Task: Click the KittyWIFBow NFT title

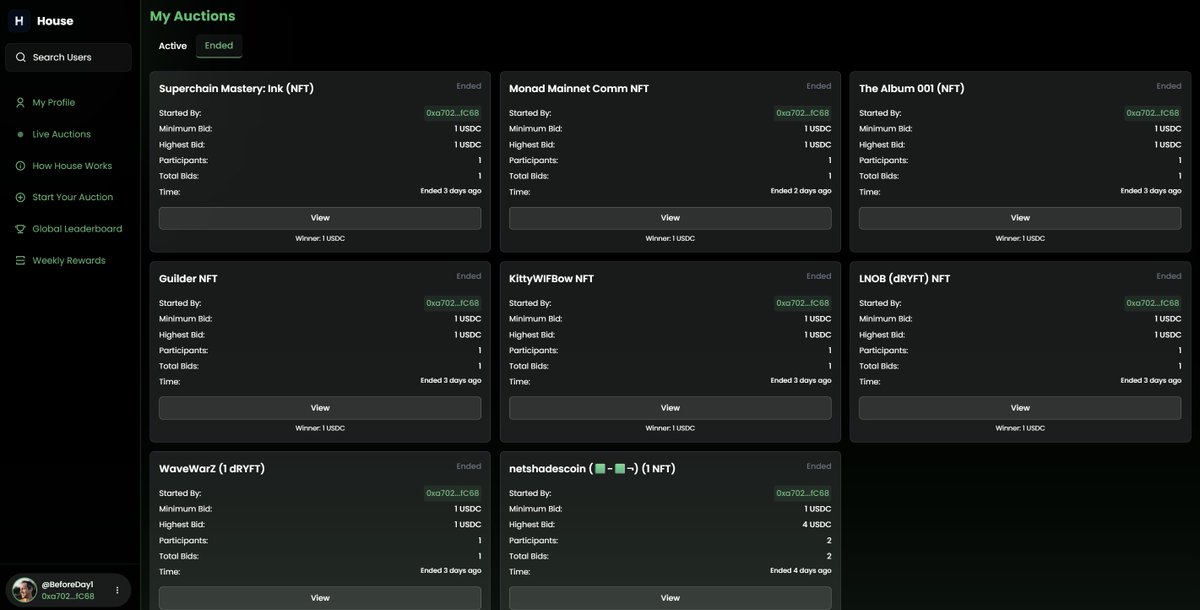Action: 551,278
